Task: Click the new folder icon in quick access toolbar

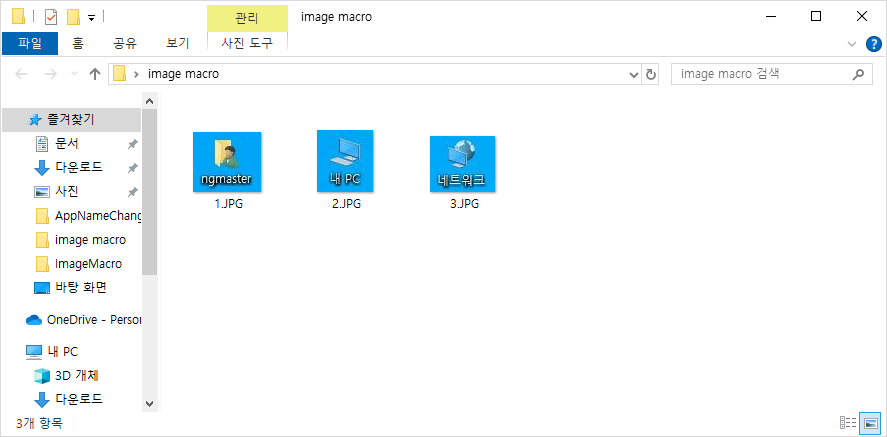Action: [73, 18]
